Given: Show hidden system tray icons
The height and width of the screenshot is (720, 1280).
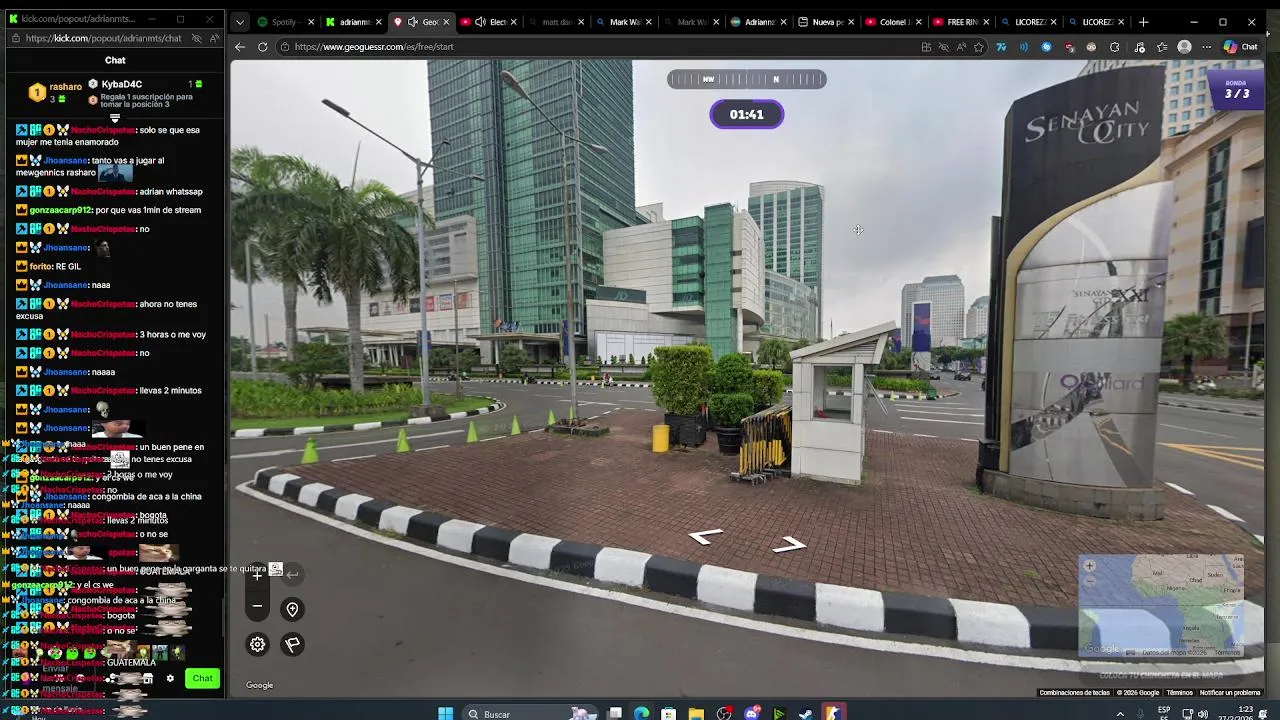Looking at the screenshot, I should pyautogui.click(x=1120, y=714).
